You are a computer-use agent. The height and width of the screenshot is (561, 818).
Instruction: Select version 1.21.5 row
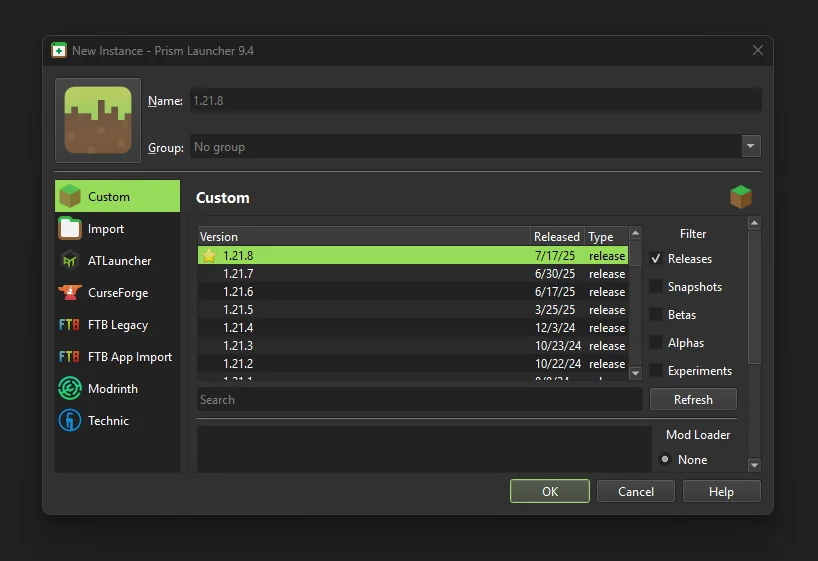click(x=413, y=309)
